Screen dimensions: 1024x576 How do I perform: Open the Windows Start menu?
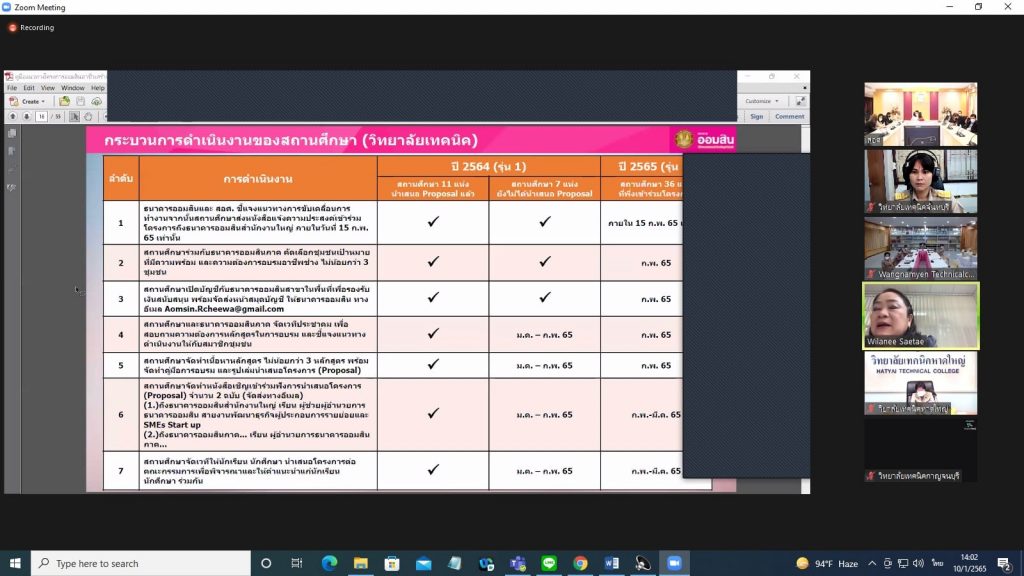pos(15,563)
